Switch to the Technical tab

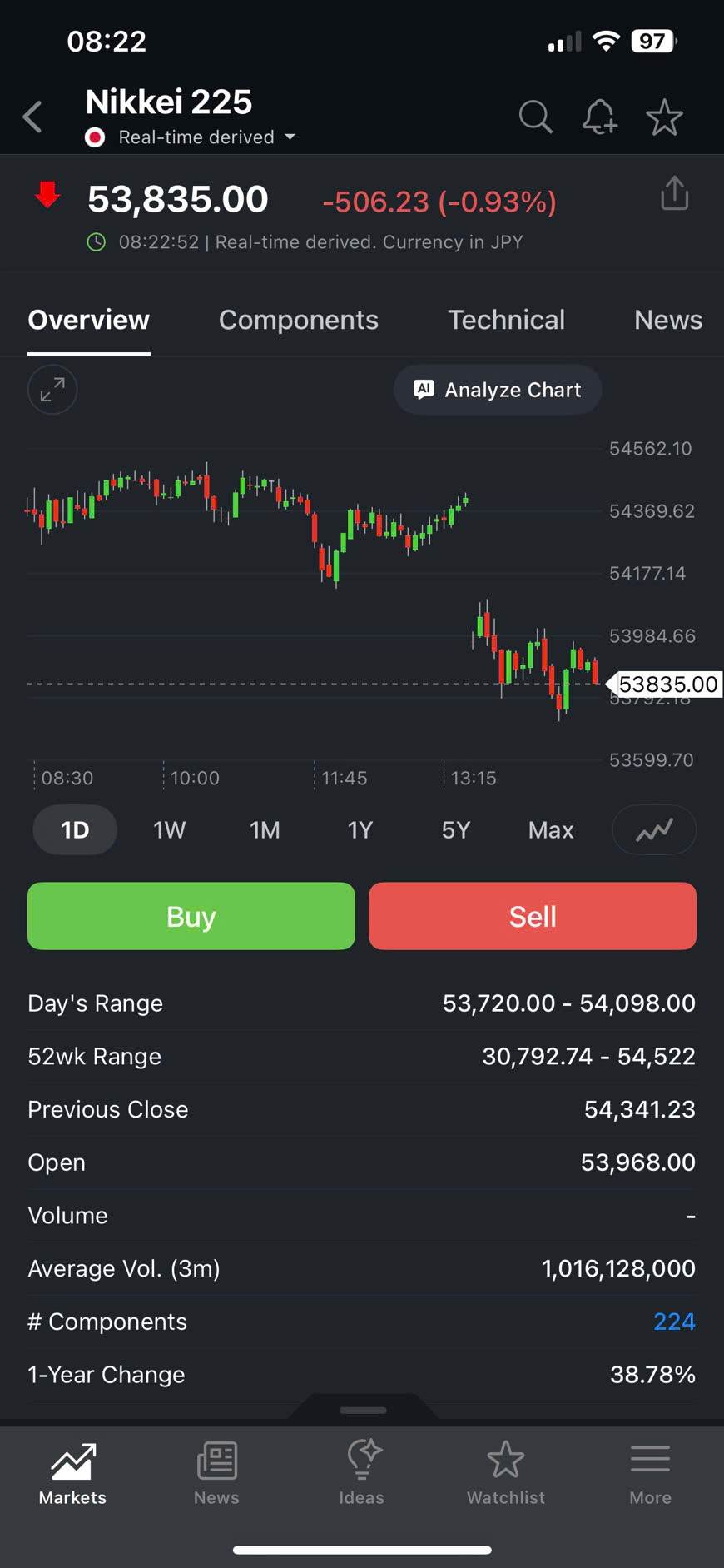pos(506,321)
